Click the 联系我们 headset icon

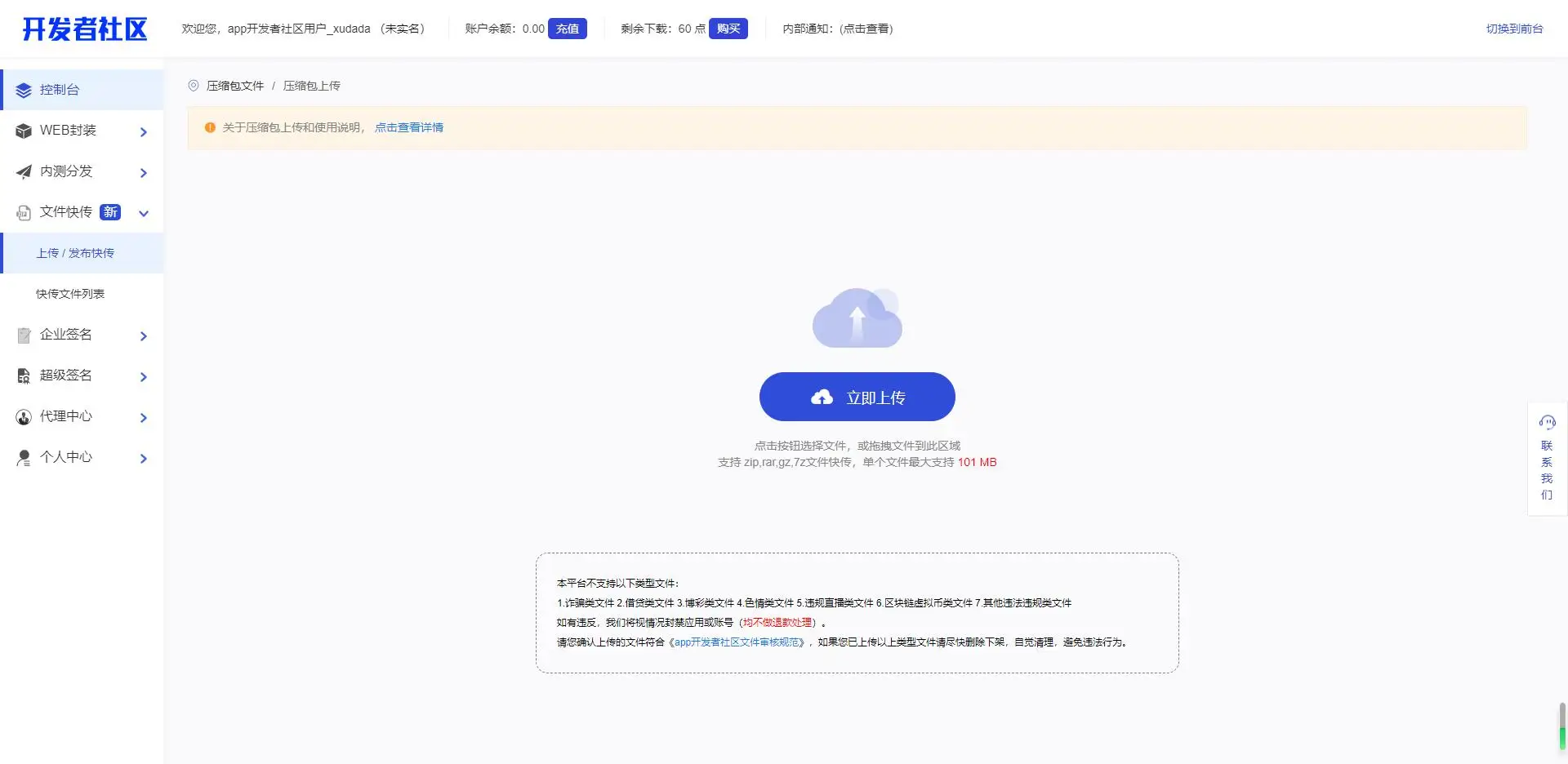click(1547, 422)
